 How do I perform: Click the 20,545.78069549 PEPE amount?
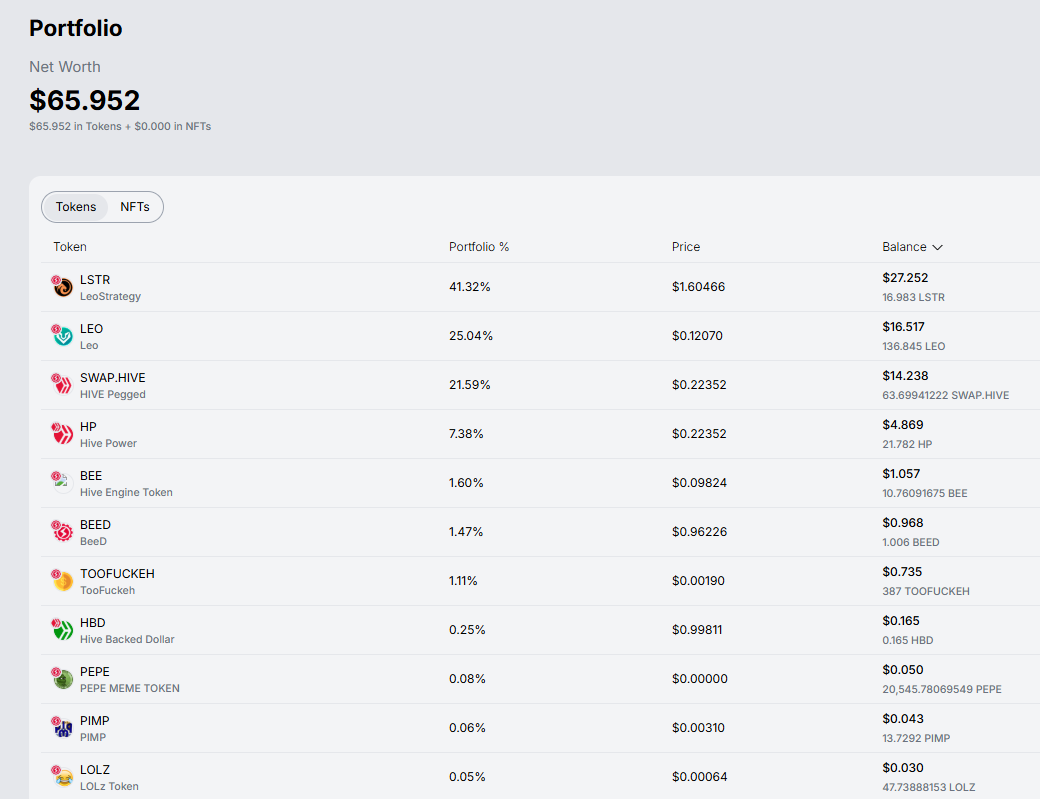[x=942, y=690]
